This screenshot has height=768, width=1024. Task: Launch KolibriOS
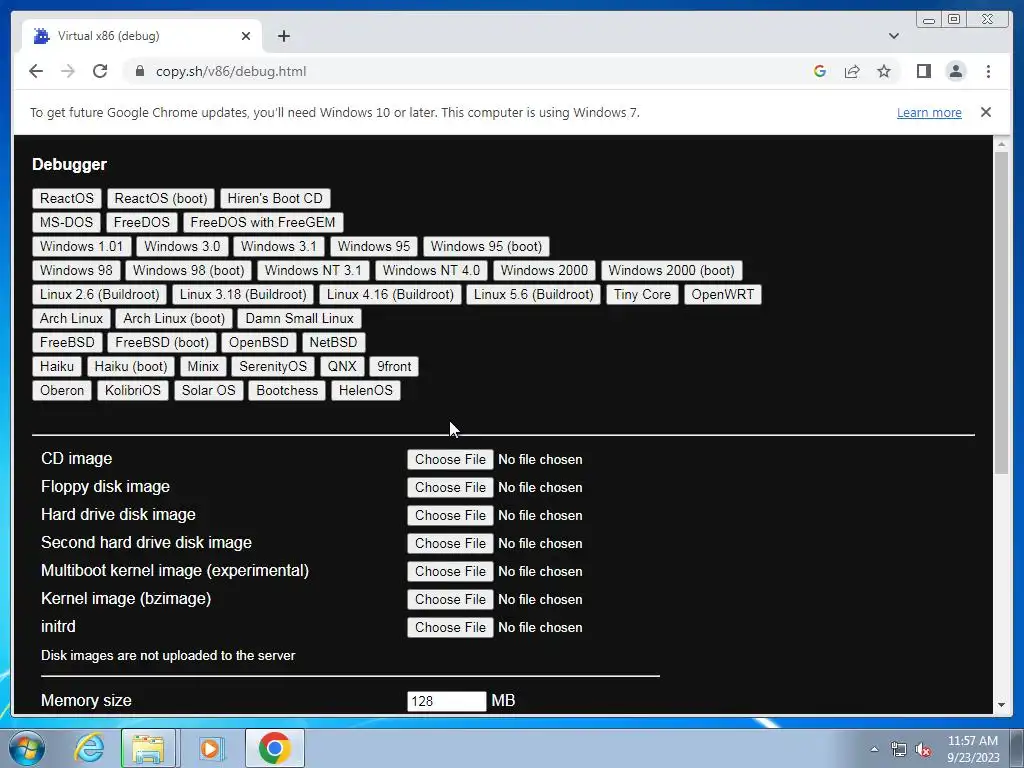pos(133,391)
